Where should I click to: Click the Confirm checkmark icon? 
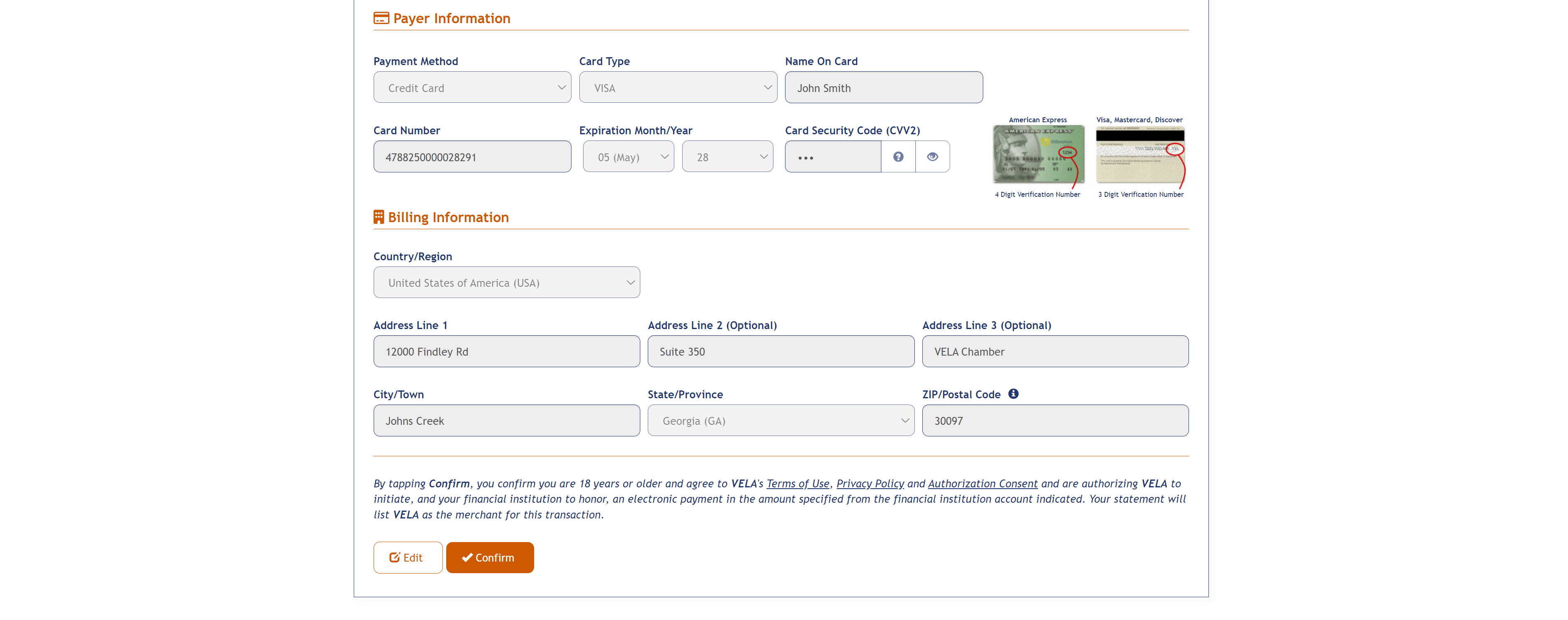pos(466,557)
